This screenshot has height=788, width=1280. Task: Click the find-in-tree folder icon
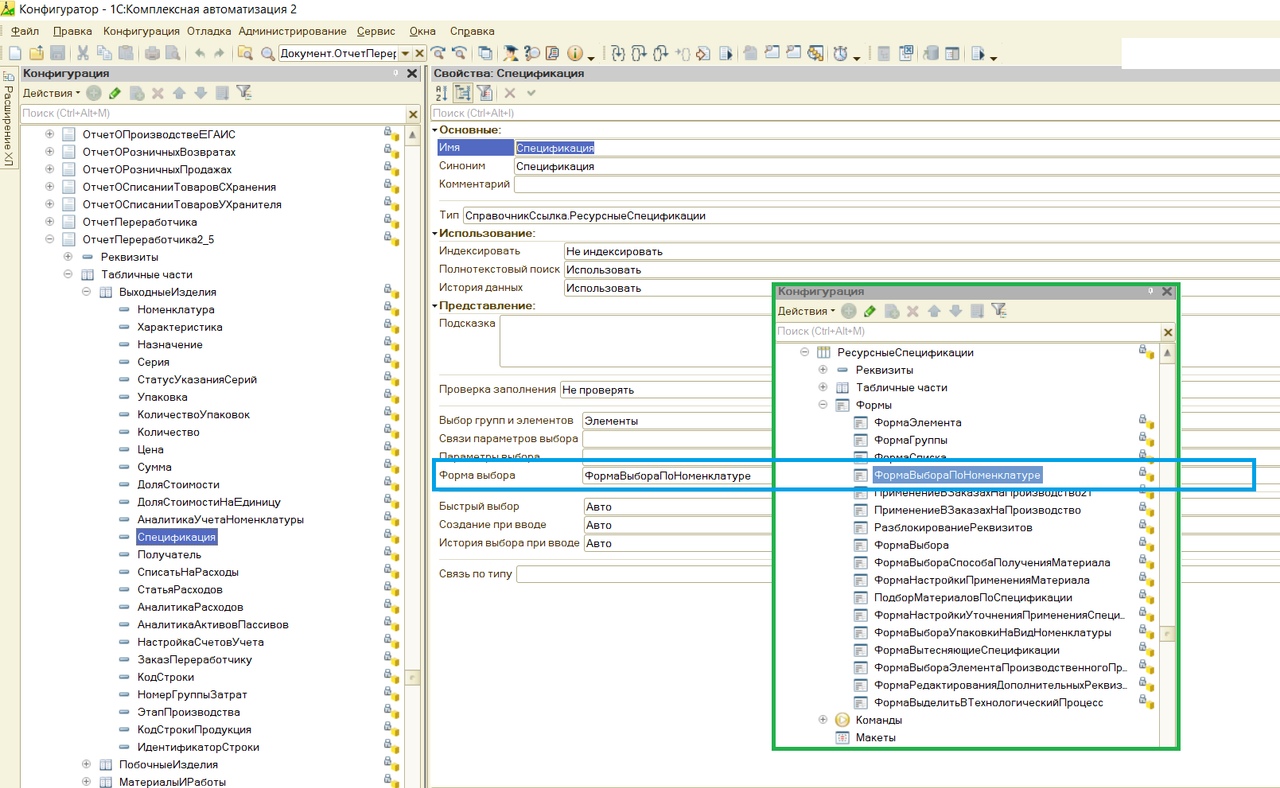[x=245, y=53]
